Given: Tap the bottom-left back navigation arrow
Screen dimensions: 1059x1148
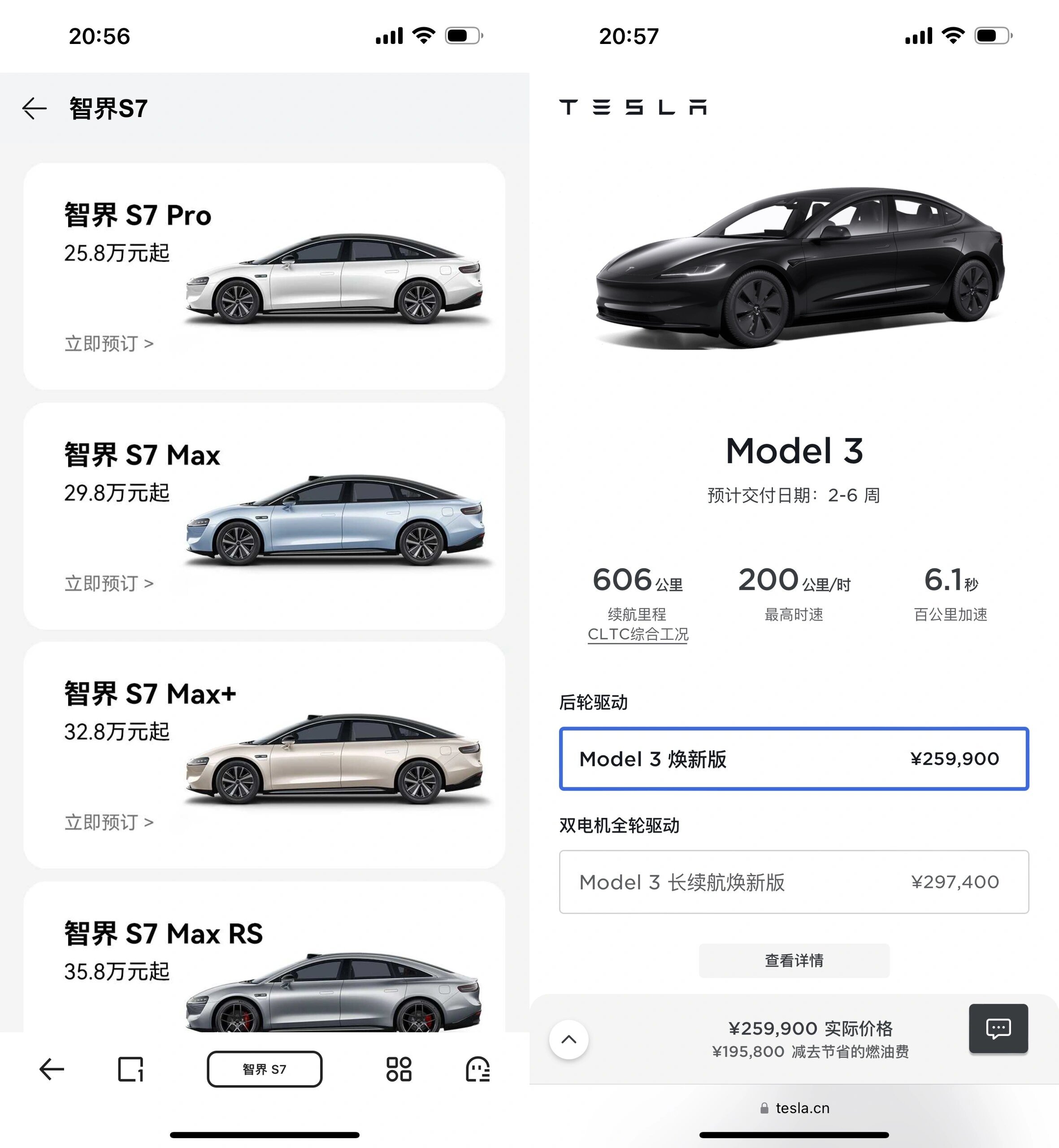Looking at the screenshot, I should 52,1069.
